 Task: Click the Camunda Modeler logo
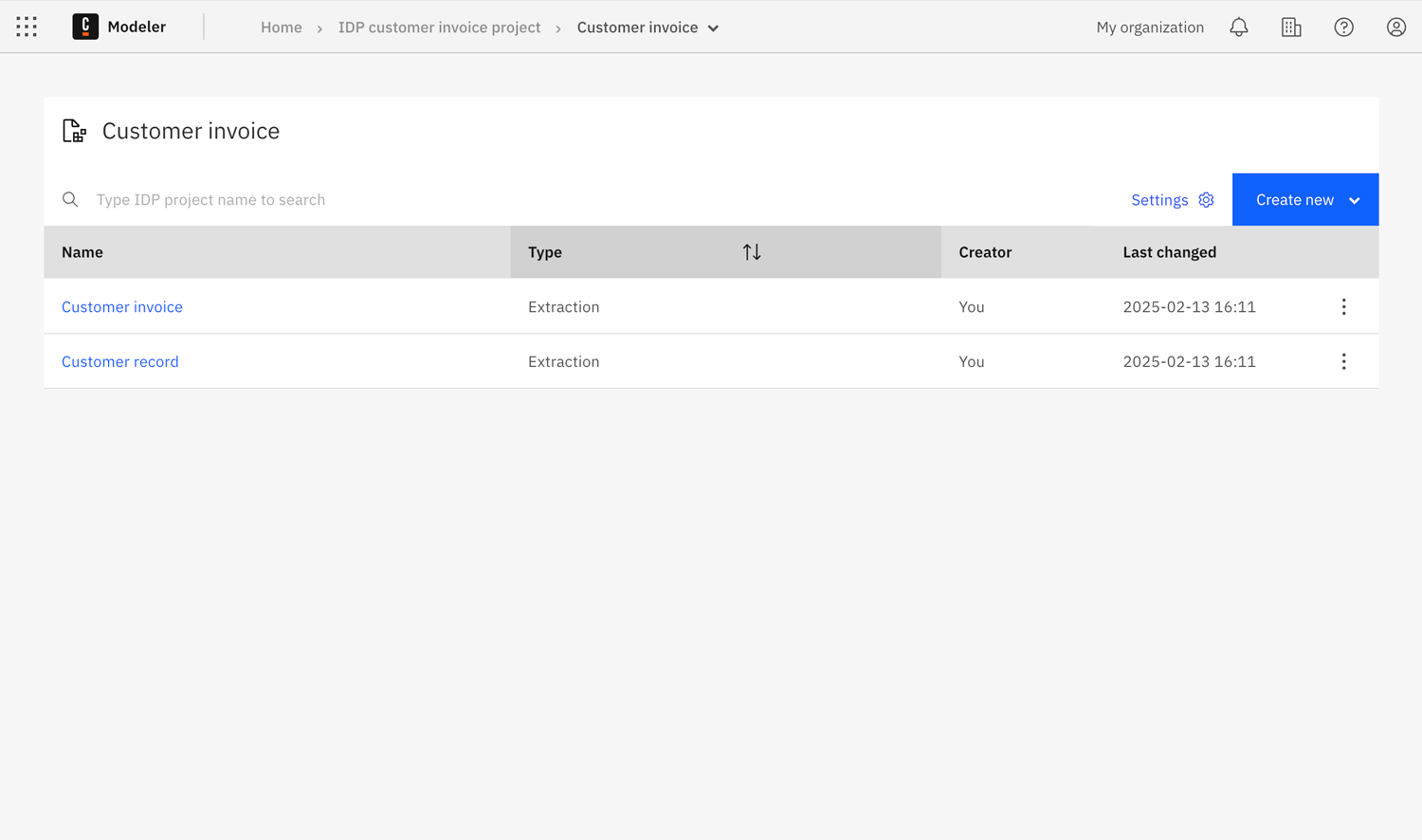click(118, 26)
